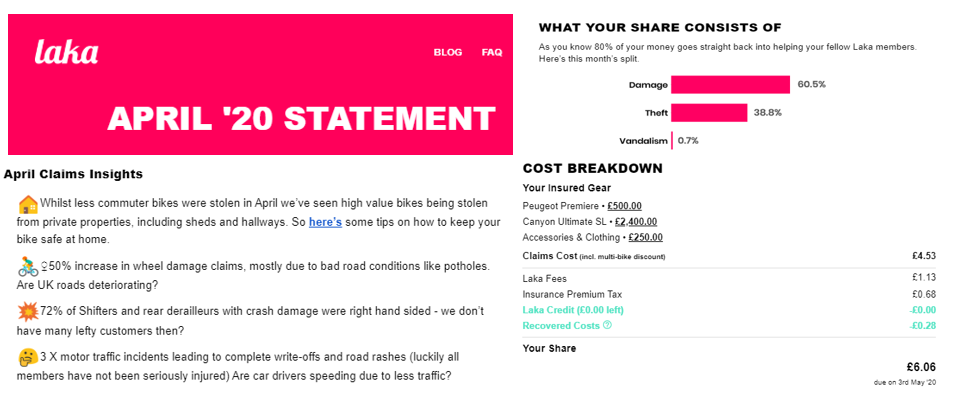958x400 pixels.
Task: Click the Accessories & Clothing £250.00 link
Action: click(x=645, y=238)
